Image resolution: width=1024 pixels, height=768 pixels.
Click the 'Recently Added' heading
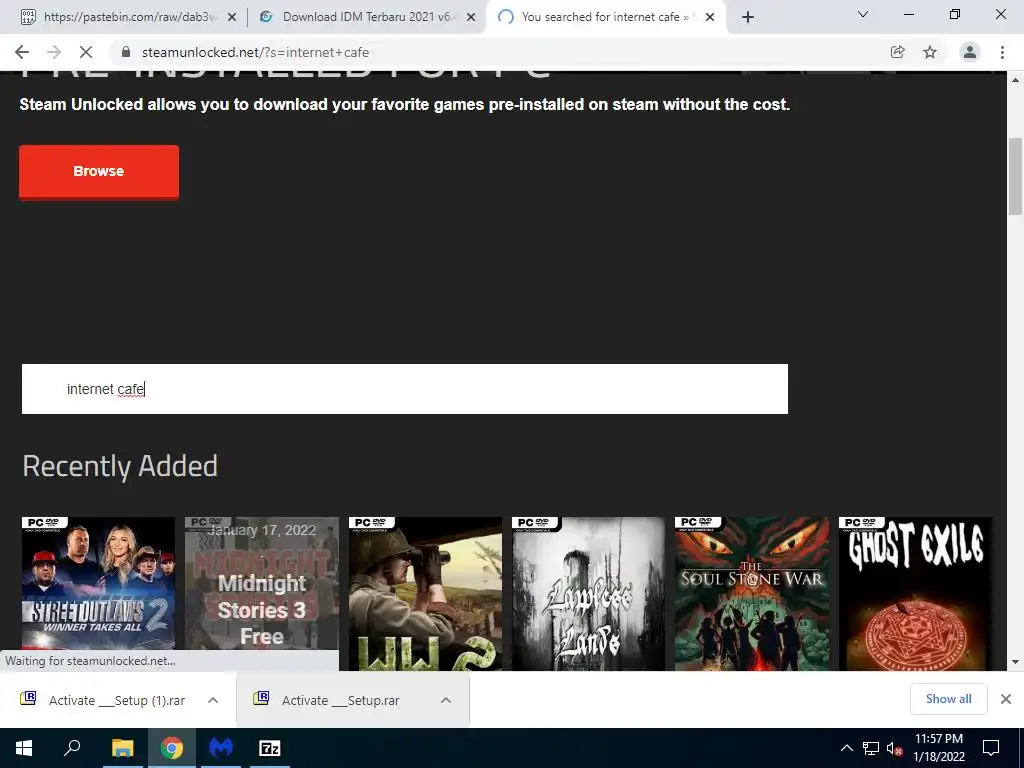120,466
